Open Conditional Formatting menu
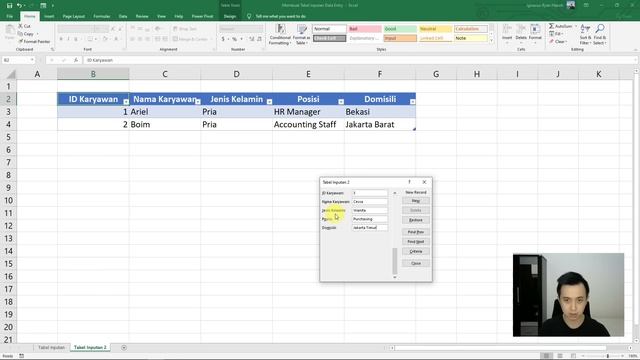 coord(280,34)
